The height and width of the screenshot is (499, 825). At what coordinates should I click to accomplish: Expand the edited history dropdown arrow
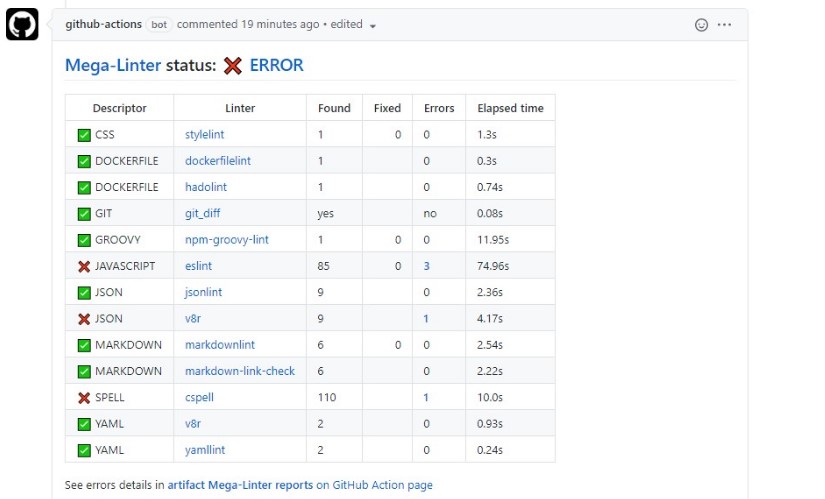[373, 26]
